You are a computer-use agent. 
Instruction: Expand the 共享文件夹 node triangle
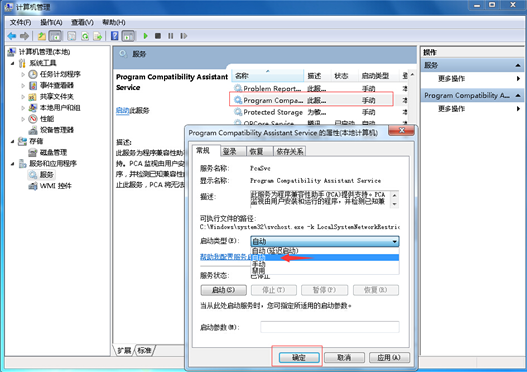click(x=23, y=97)
